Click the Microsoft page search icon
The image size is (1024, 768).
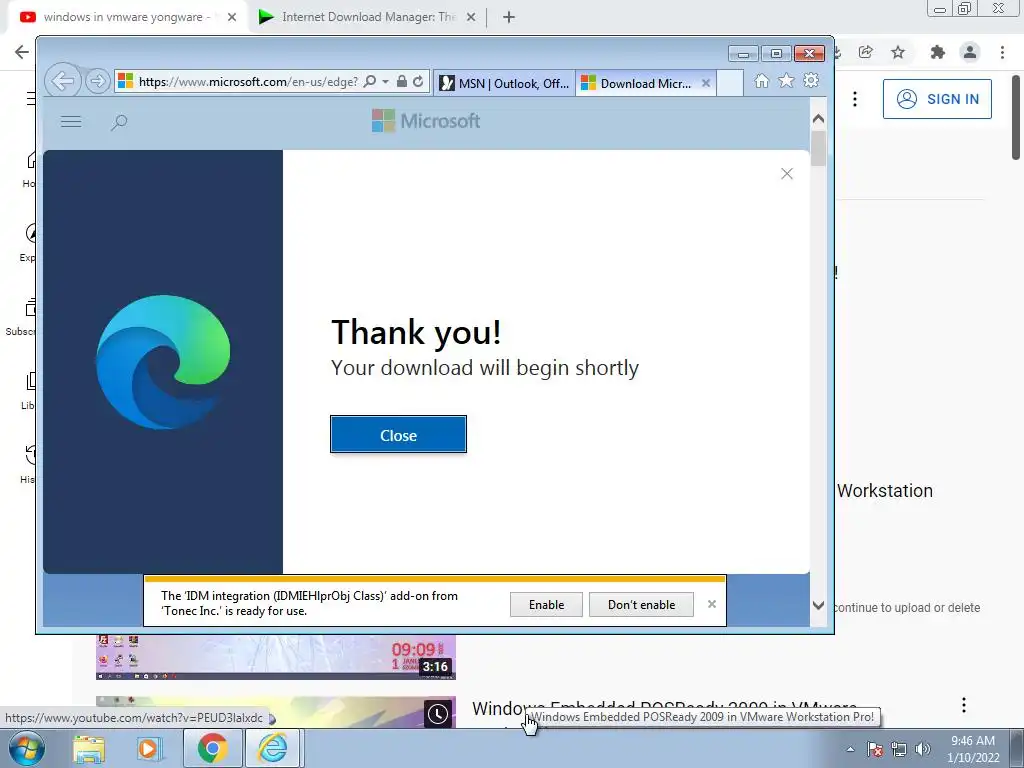click(x=119, y=122)
